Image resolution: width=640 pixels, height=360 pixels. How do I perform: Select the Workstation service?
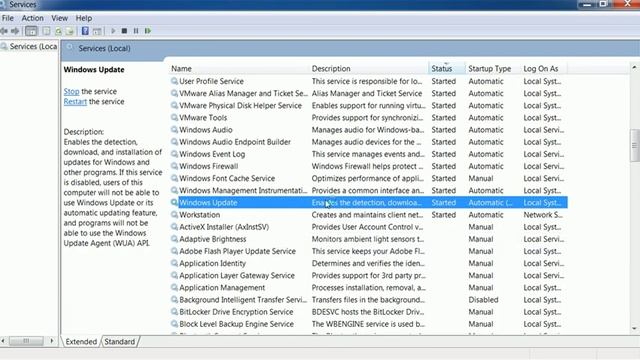pos(369,215)
